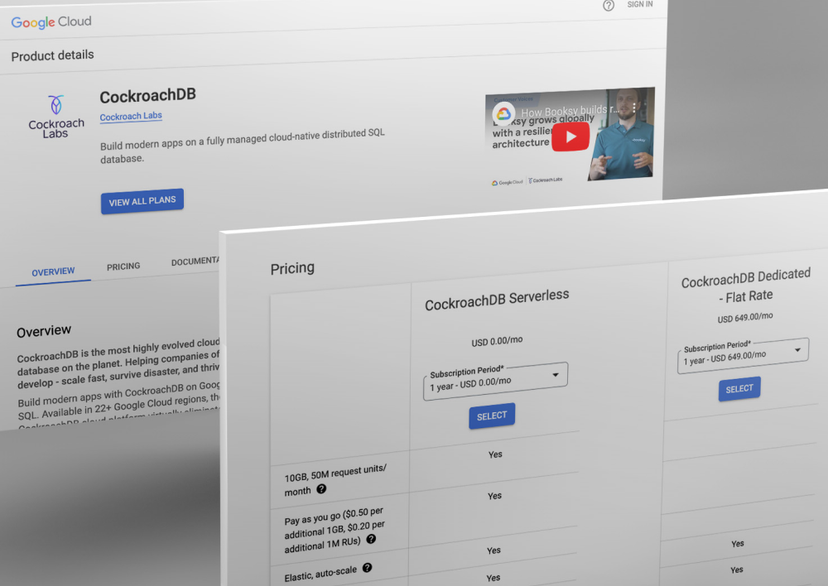828x586 pixels.
Task: Click the Sign In link
Action: coord(639,5)
